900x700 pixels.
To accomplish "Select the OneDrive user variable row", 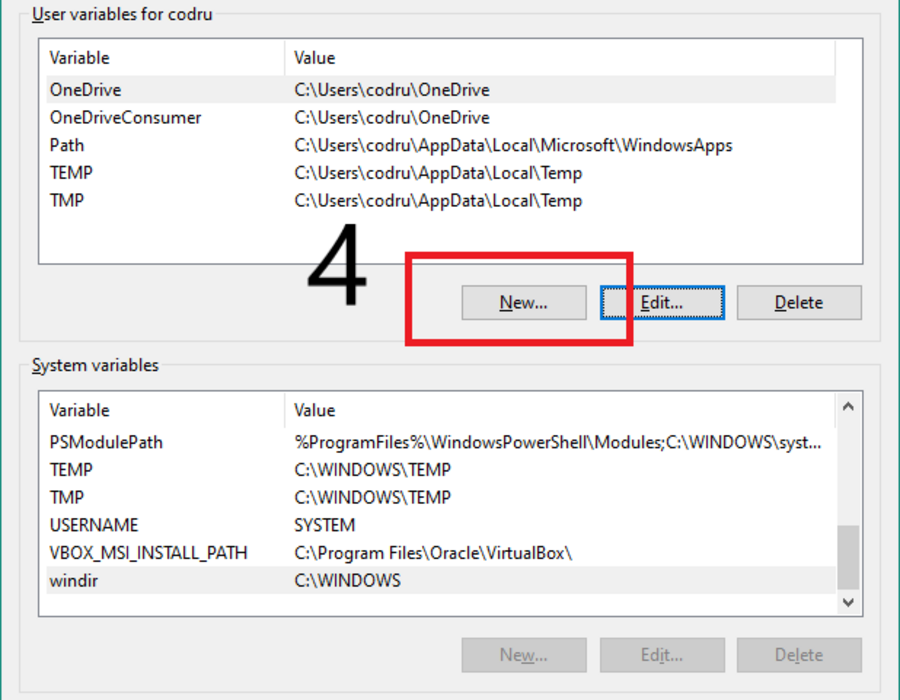I will point(441,90).
